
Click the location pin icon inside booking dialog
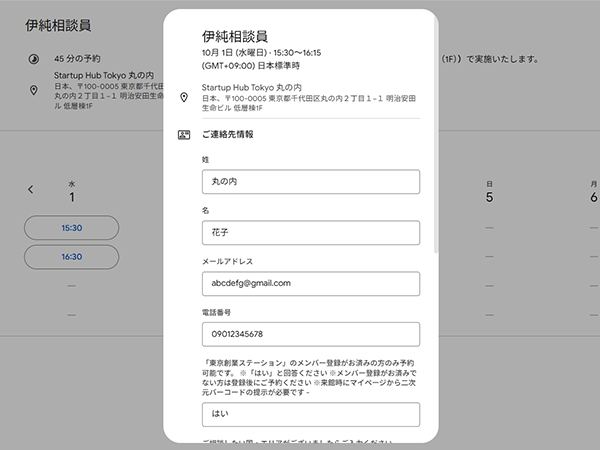click(182, 98)
